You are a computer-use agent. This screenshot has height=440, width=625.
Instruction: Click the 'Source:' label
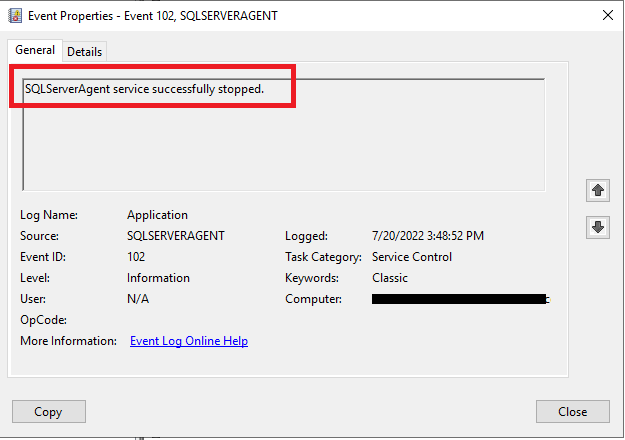39,236
